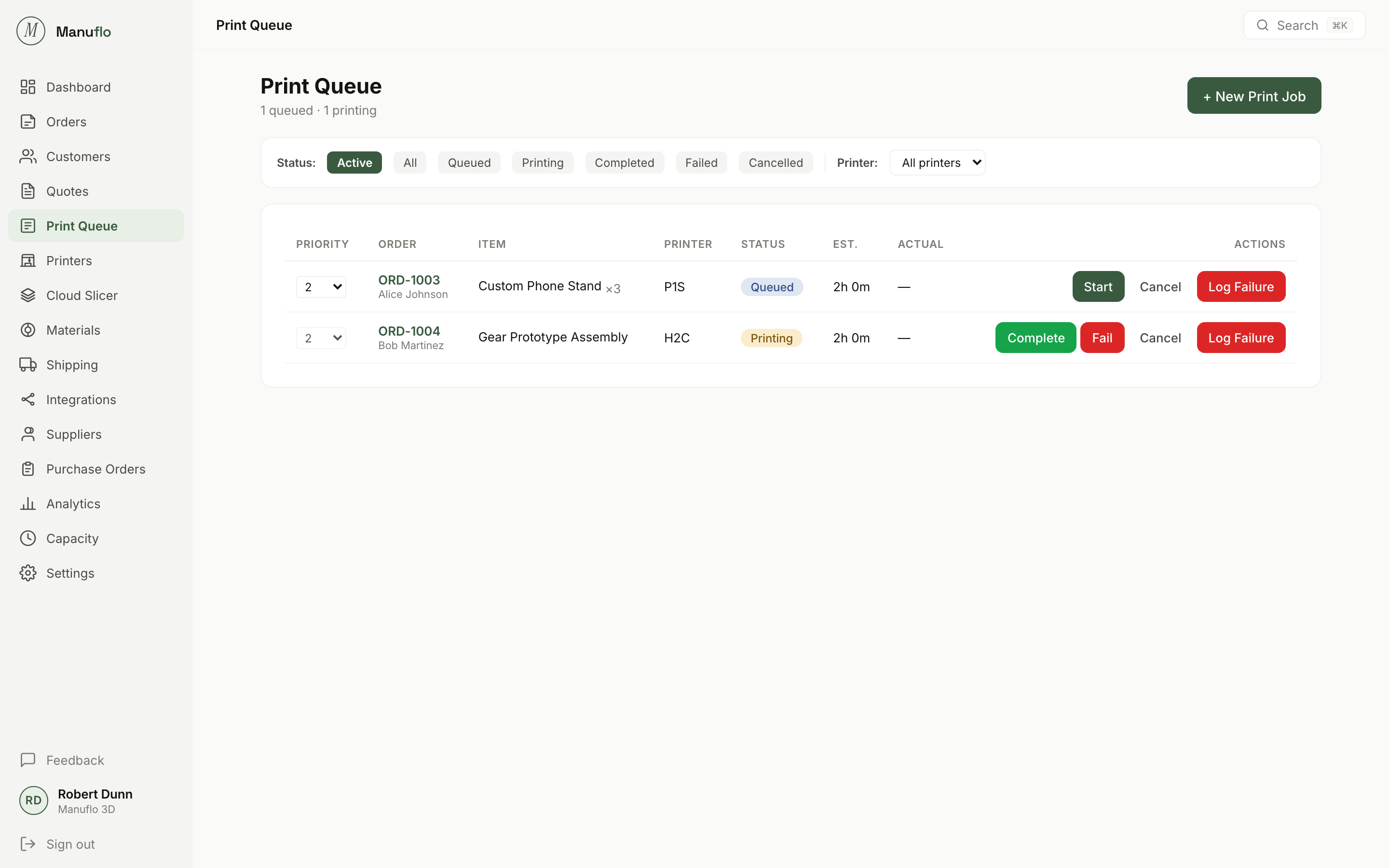This screenshot has height=868, width=1389.
Task: Navigate to Cloud Slicer page
Action: click(x=96, y=295)
